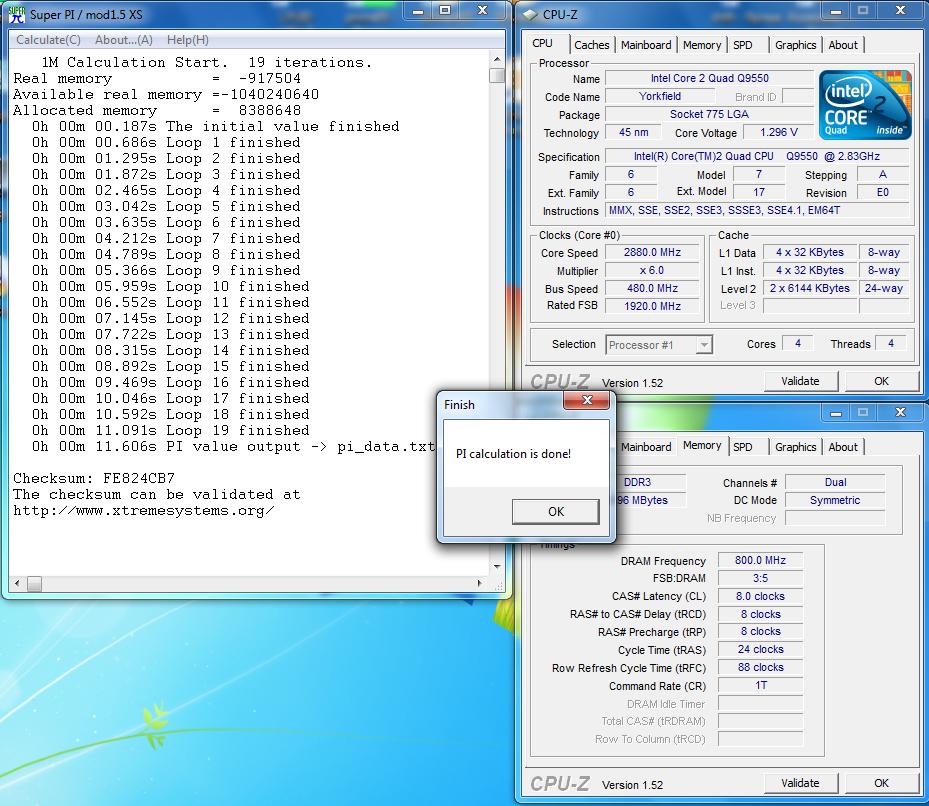Open About tab in lower CPU-Z window
This screenshot has height=806, width=929.
pyautogui.click(x=842, y=447)
